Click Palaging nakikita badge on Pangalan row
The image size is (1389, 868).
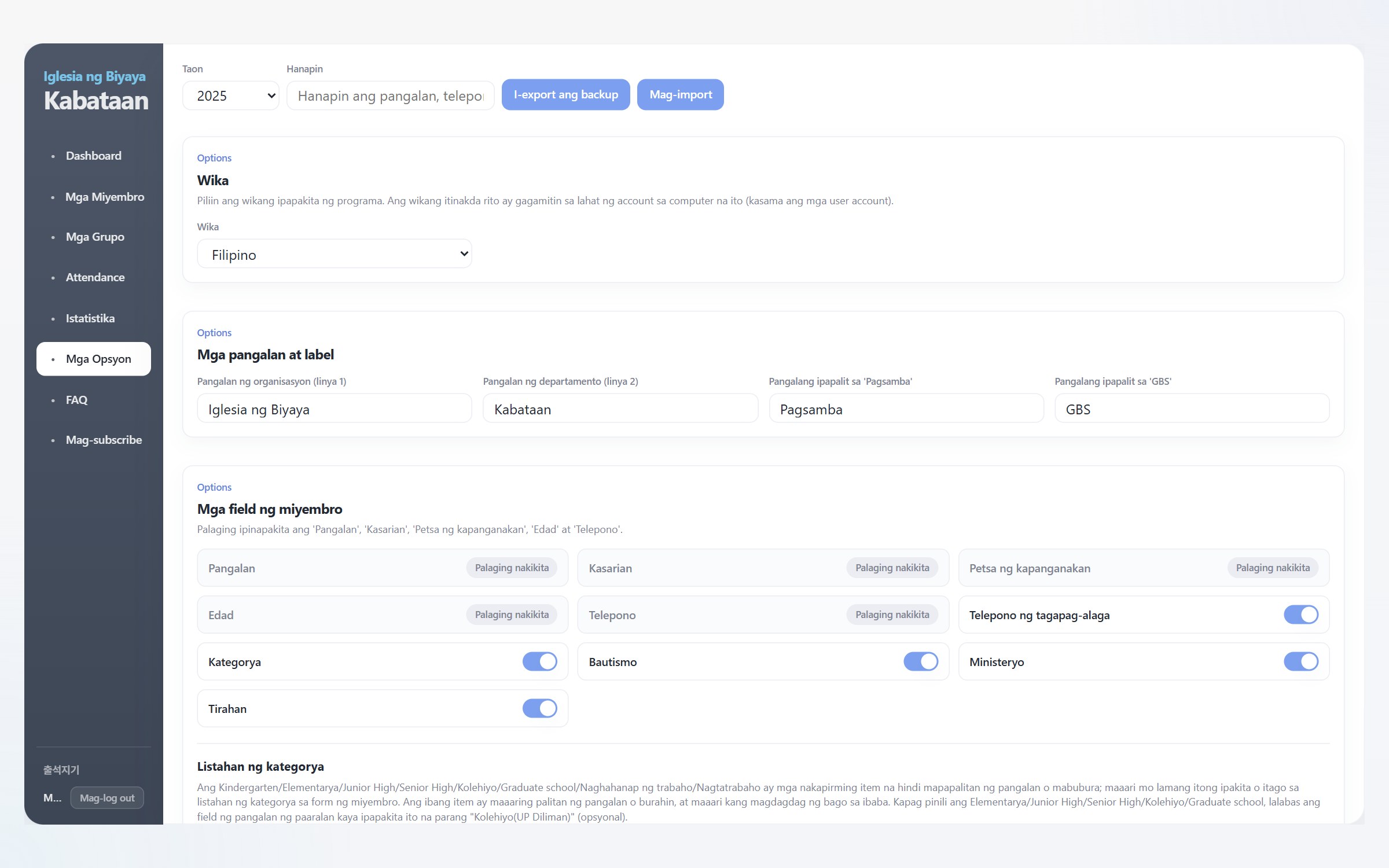(512, 568)
